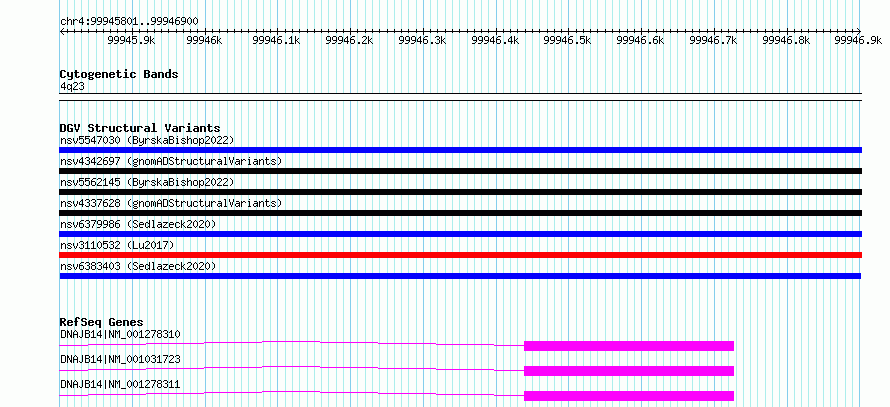Click the 99946.6k ruler tick label
The width and height of the screenshot is (890, 407).
(x=641, y=40)
